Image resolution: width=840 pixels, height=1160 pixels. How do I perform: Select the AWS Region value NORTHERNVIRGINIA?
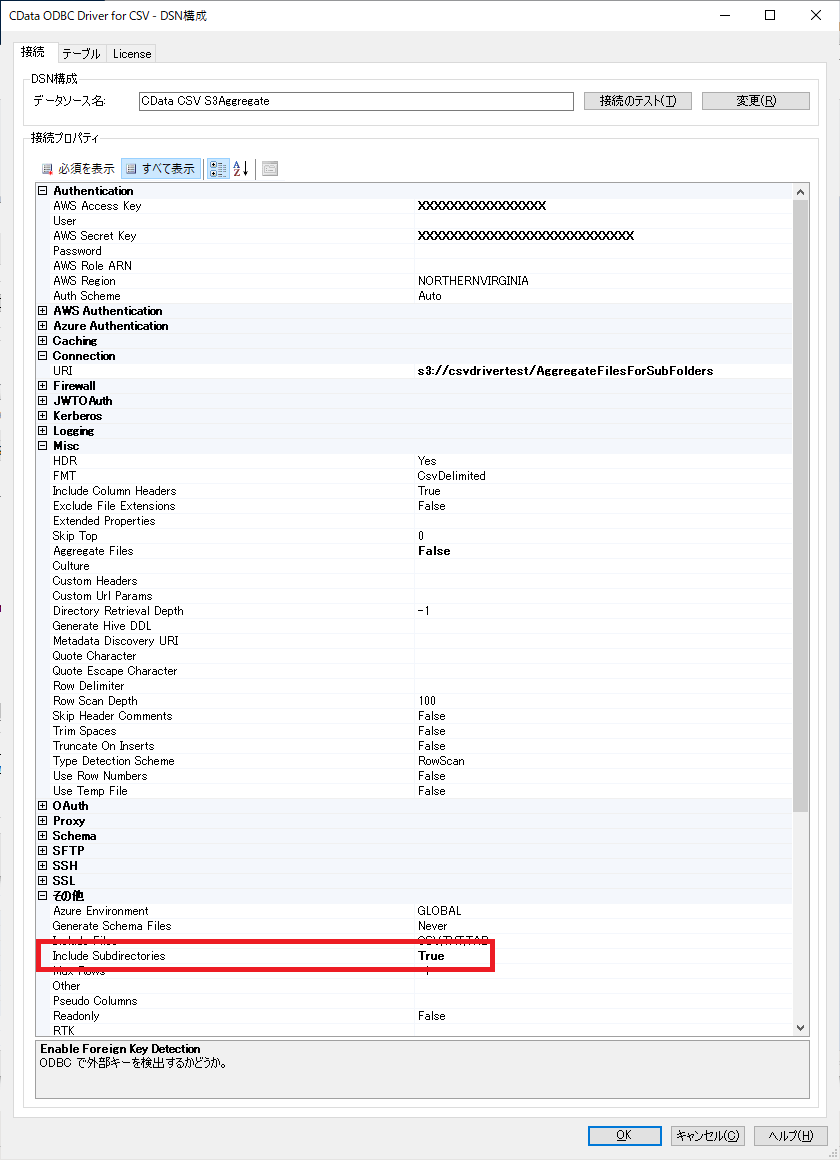(x=473, y=281)
